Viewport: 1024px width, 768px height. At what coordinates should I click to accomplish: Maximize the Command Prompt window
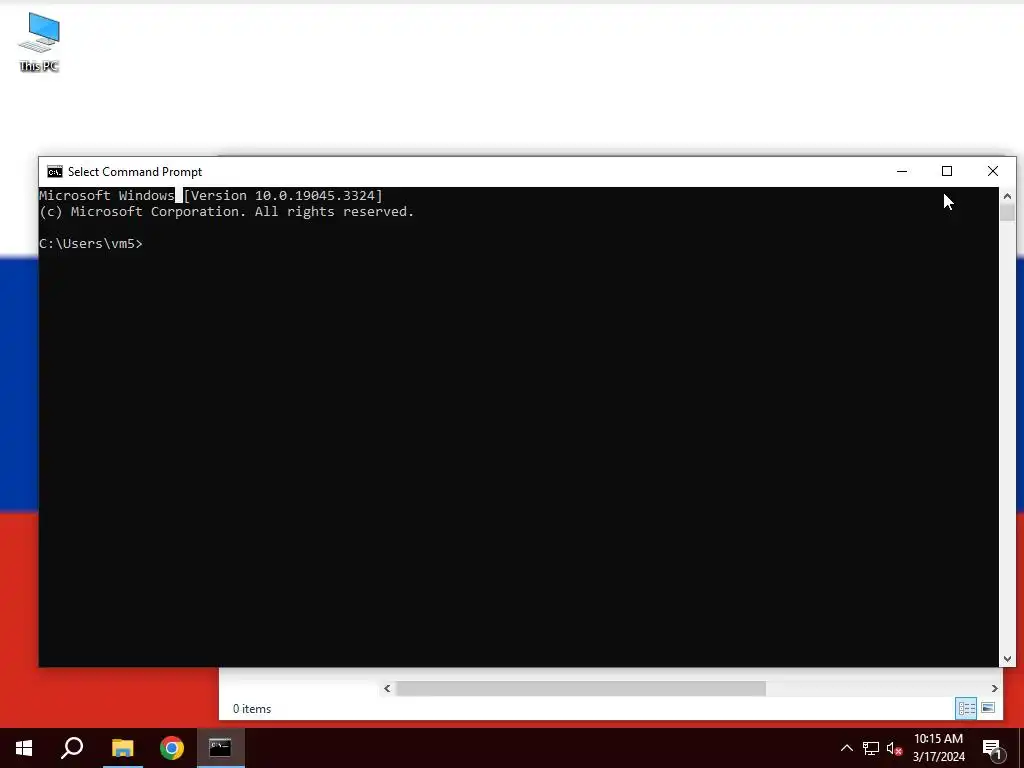(x=947, y=171)
